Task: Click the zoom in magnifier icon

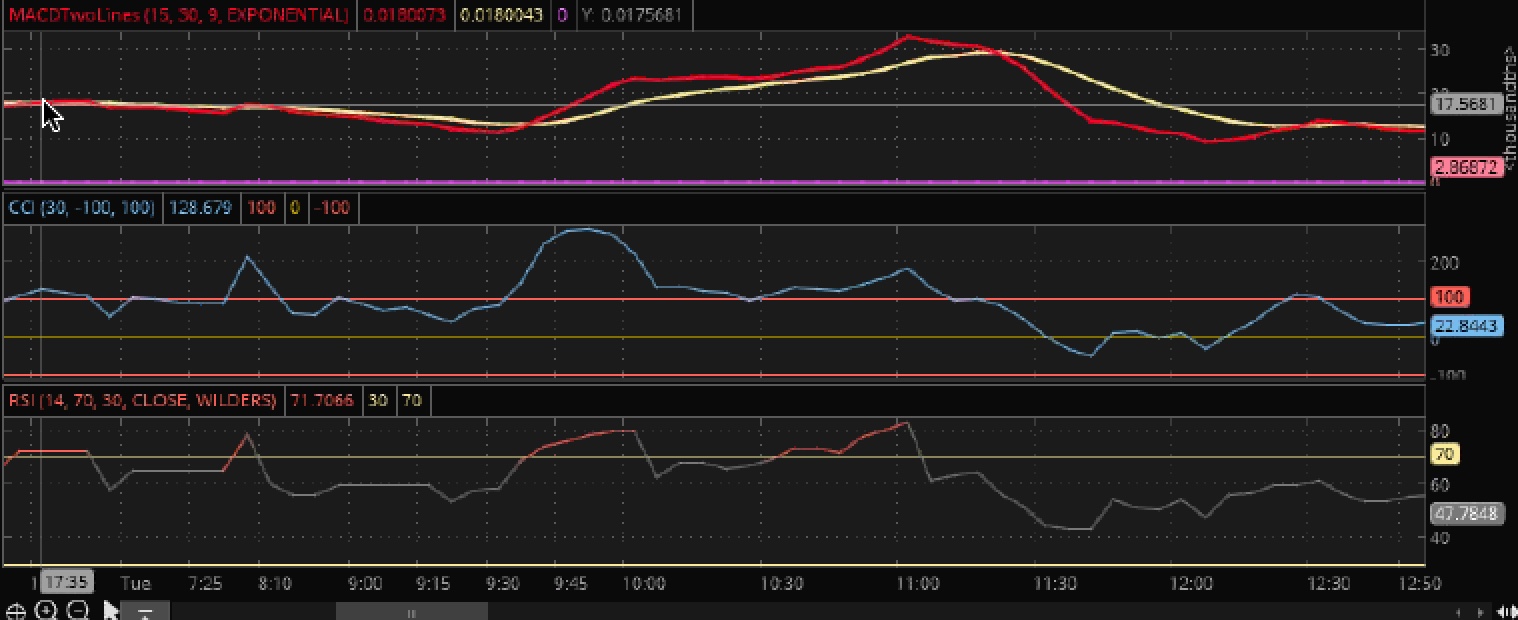Action: 47,611
